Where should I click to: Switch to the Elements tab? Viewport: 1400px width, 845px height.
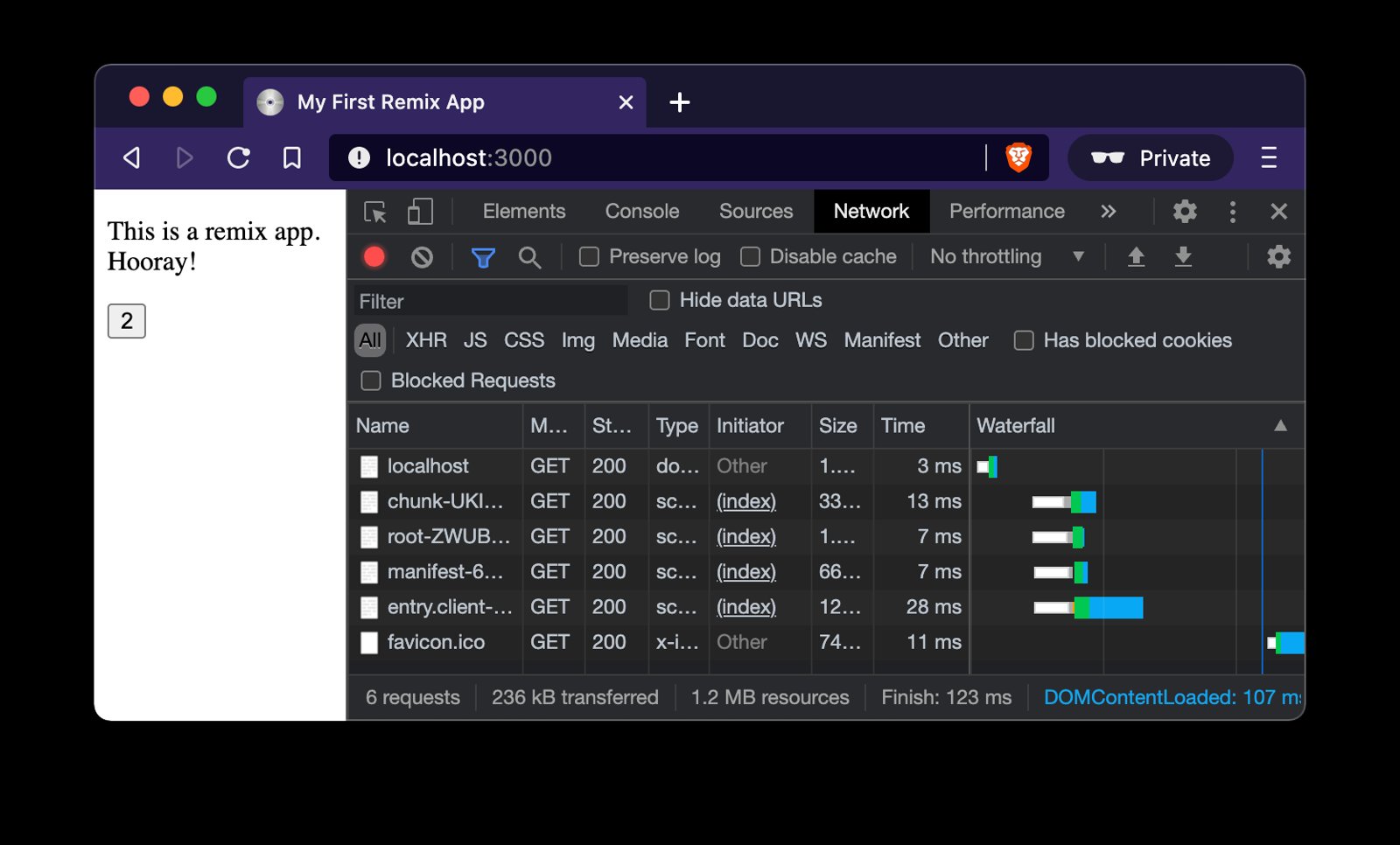coord(524,212)
